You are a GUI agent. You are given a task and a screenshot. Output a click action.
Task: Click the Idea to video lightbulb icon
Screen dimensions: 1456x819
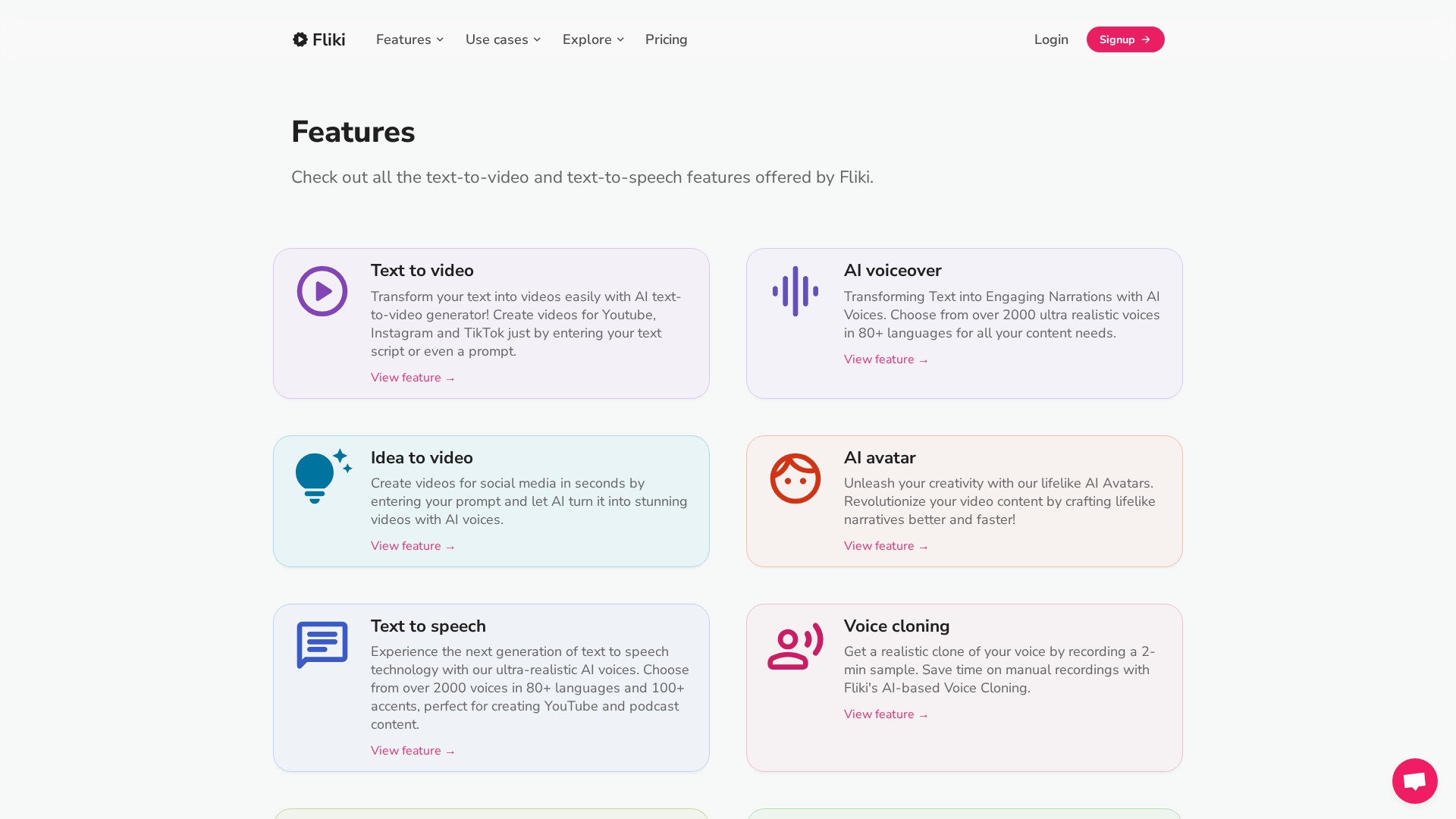click(x=322, y=477)
